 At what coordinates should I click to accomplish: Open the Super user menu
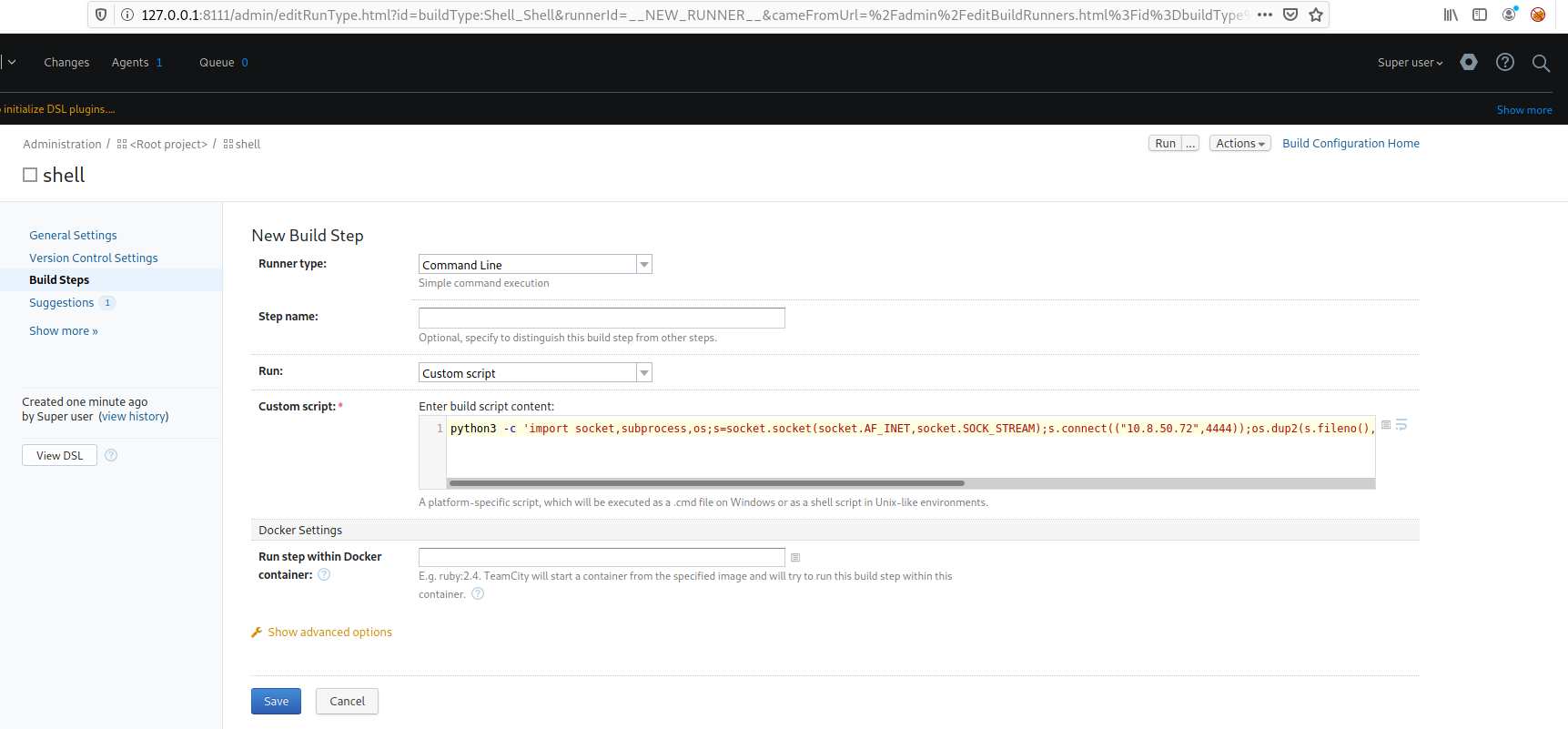point(1410,63)
